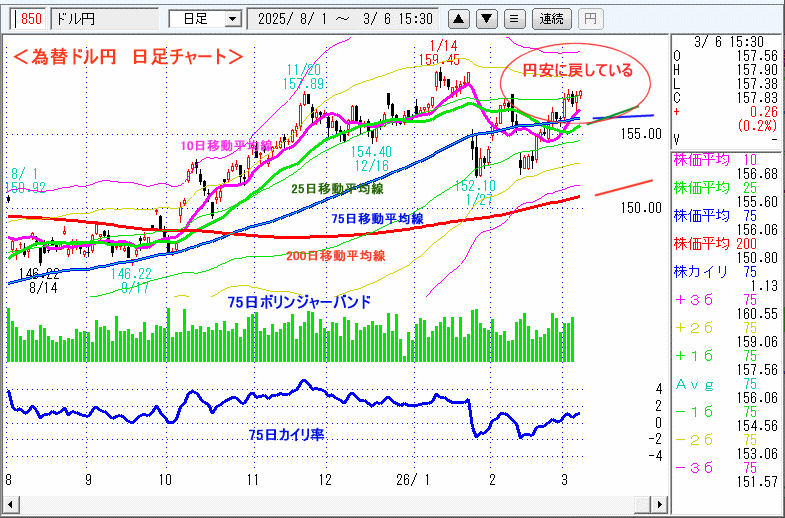Click the 8/1 150.92 label
The width and height of the screenshot is (785, 518).
(25, 181)
